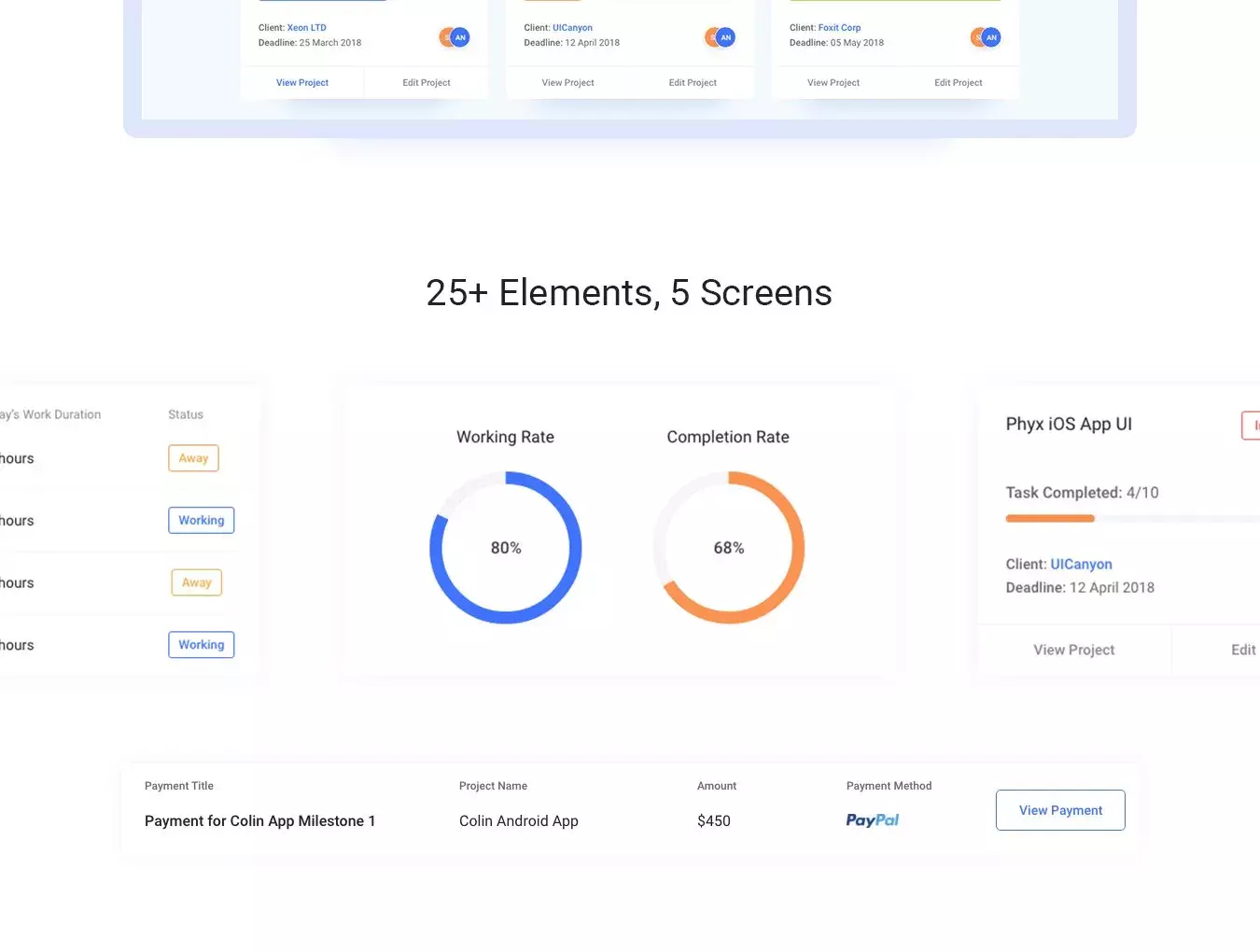Image resolution: width=1260 pixels, height=952 pixels.
Task: Click Edit Project on Foxit Corp card
Action: pyautogui.click(x=959, y=83)
